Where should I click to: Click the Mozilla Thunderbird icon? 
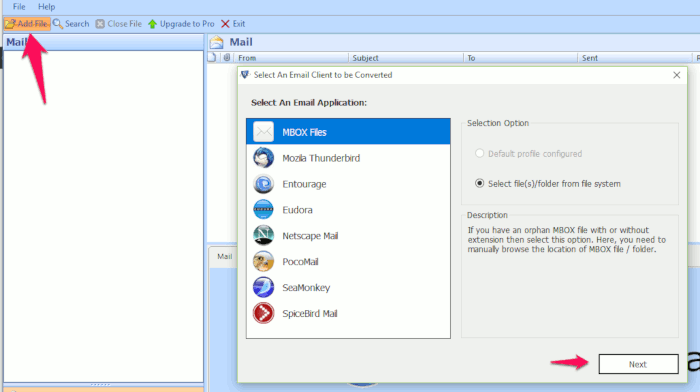pyautogui.click(x=263, y=158)
